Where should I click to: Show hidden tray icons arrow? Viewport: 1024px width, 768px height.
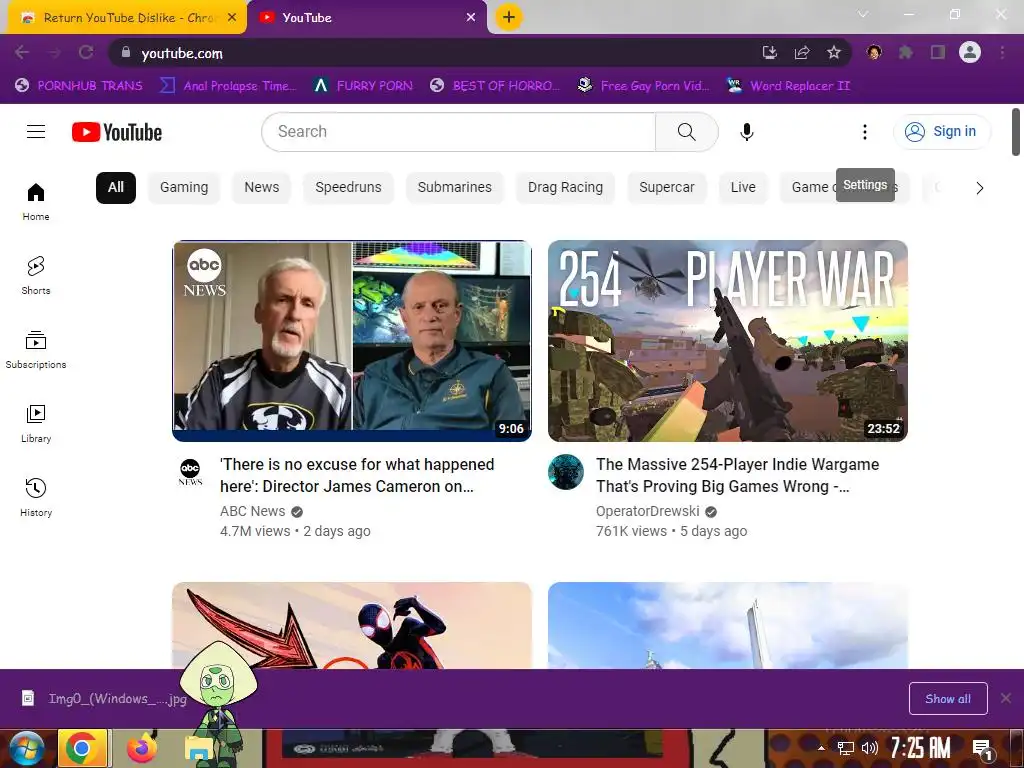click(822, 748)
